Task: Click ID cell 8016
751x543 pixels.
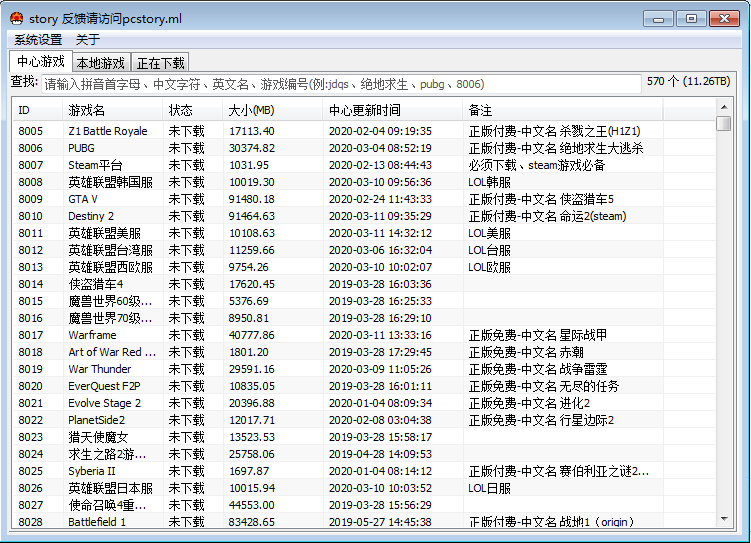Action: pos(31,318)
